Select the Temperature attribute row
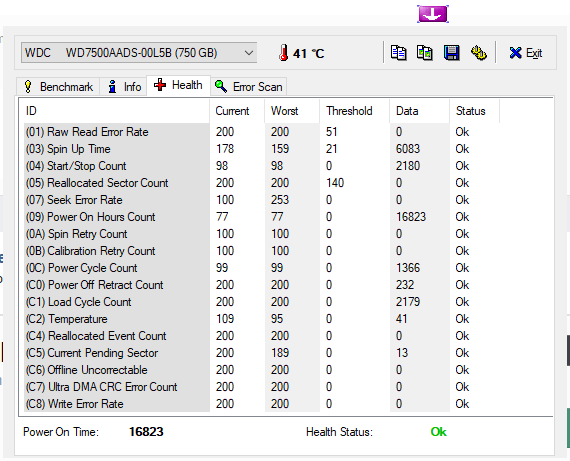This screenshot has height=461, width=570. tap(287, 319)
